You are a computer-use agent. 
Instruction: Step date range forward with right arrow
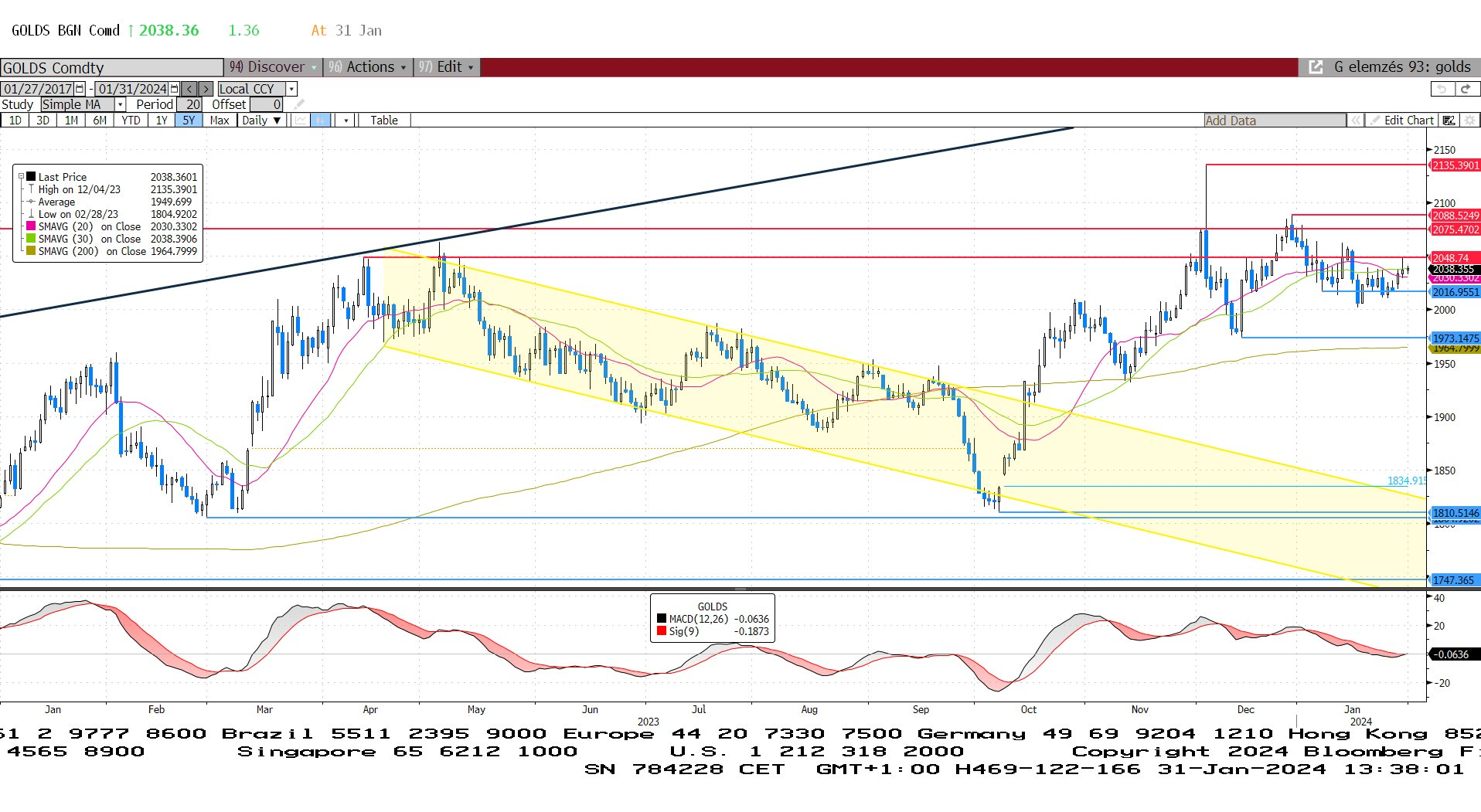click(206, 89)
